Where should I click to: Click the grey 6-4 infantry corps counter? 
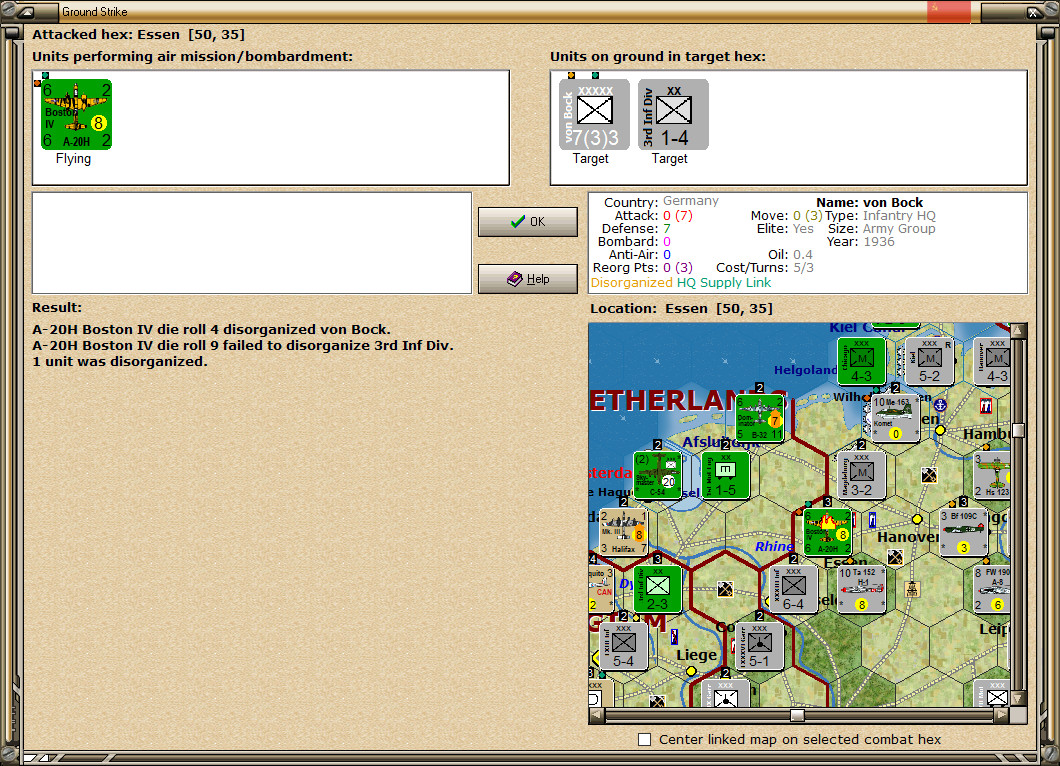[794, 589]
